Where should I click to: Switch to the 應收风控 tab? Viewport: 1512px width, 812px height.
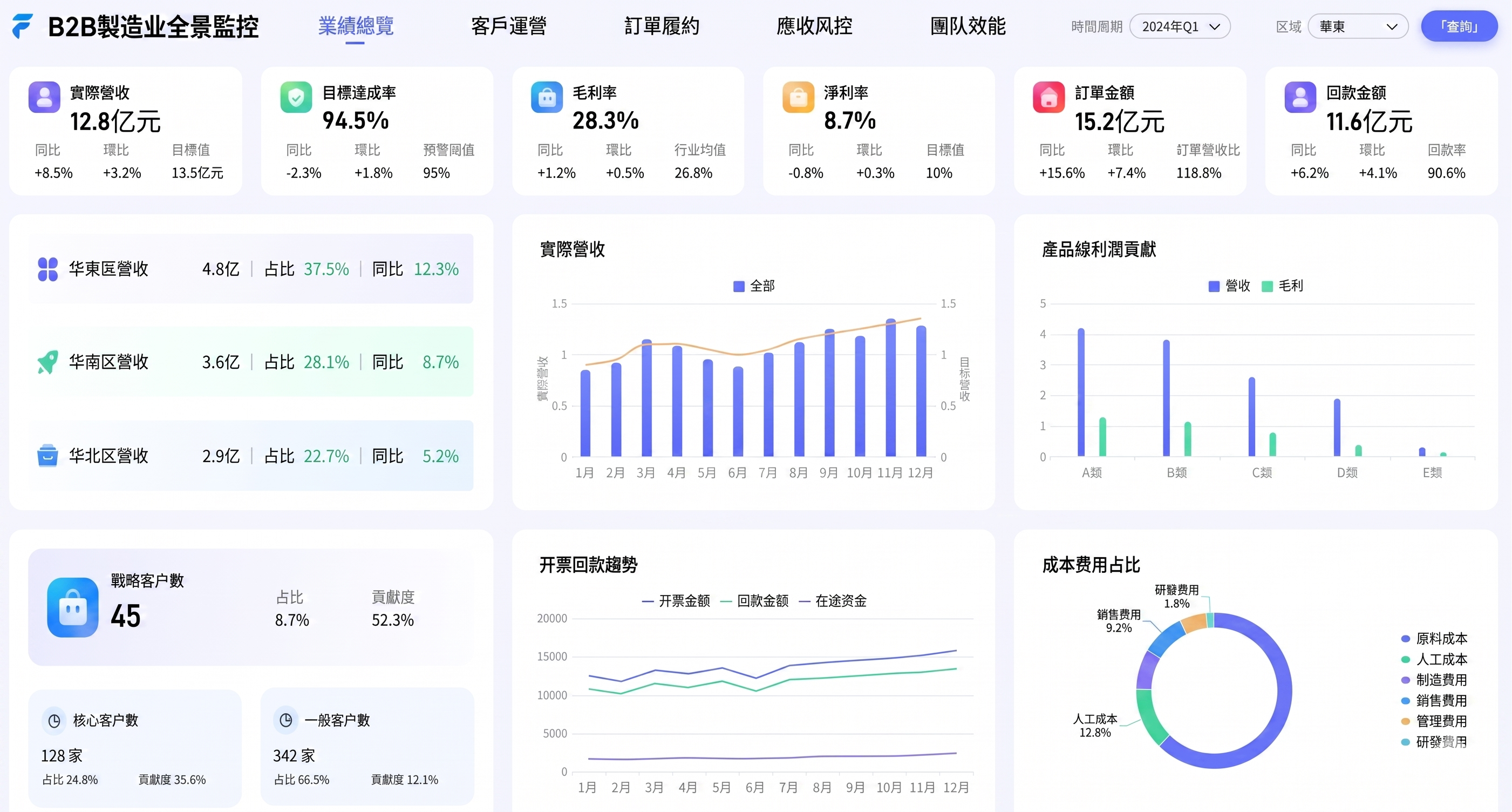point(814,26)
